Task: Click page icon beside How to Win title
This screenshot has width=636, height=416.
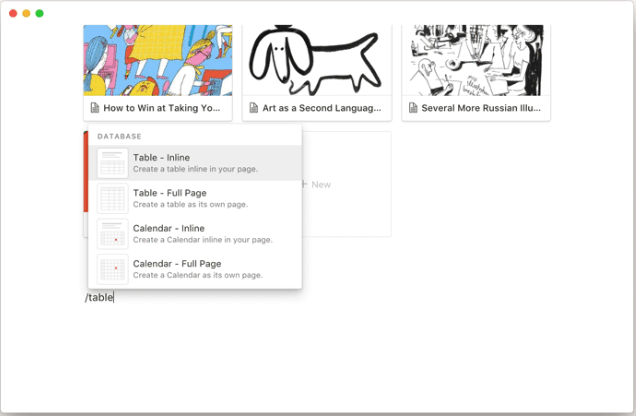Action: 95,108
